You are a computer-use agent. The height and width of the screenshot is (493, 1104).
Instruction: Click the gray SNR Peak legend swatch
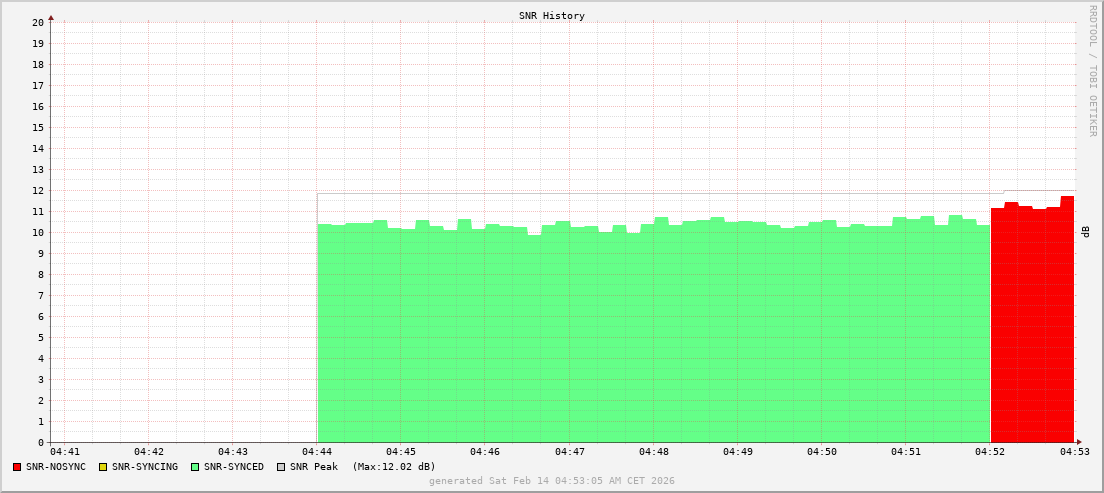click(x=280, y=467)
